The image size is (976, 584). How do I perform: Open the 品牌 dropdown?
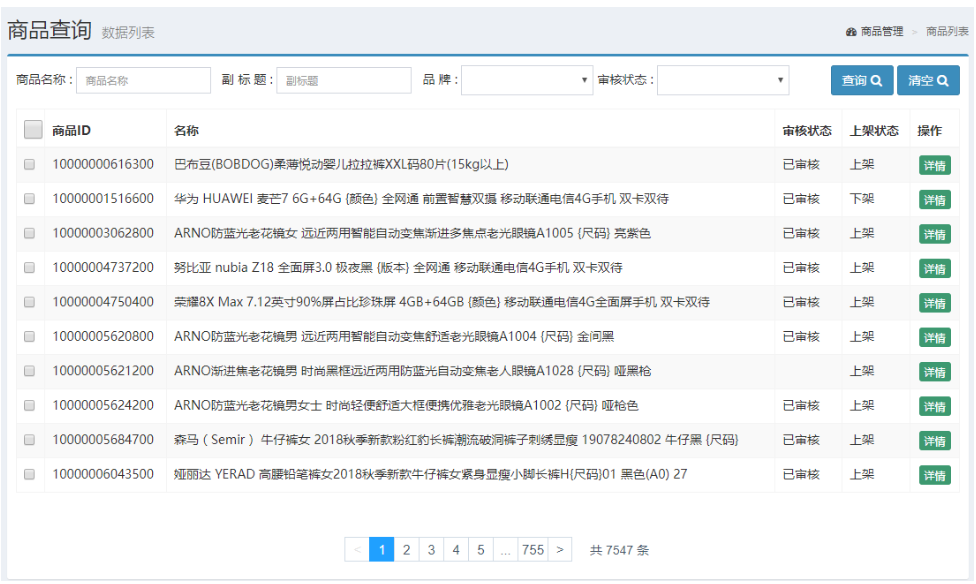527,80
